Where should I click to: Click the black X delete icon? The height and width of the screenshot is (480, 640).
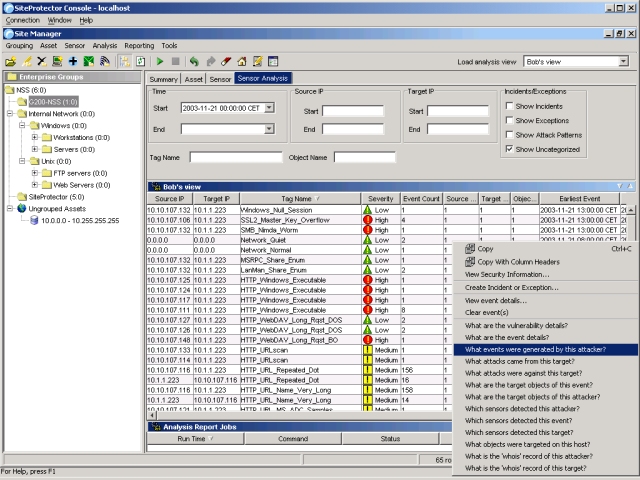[x=42, y=62]
